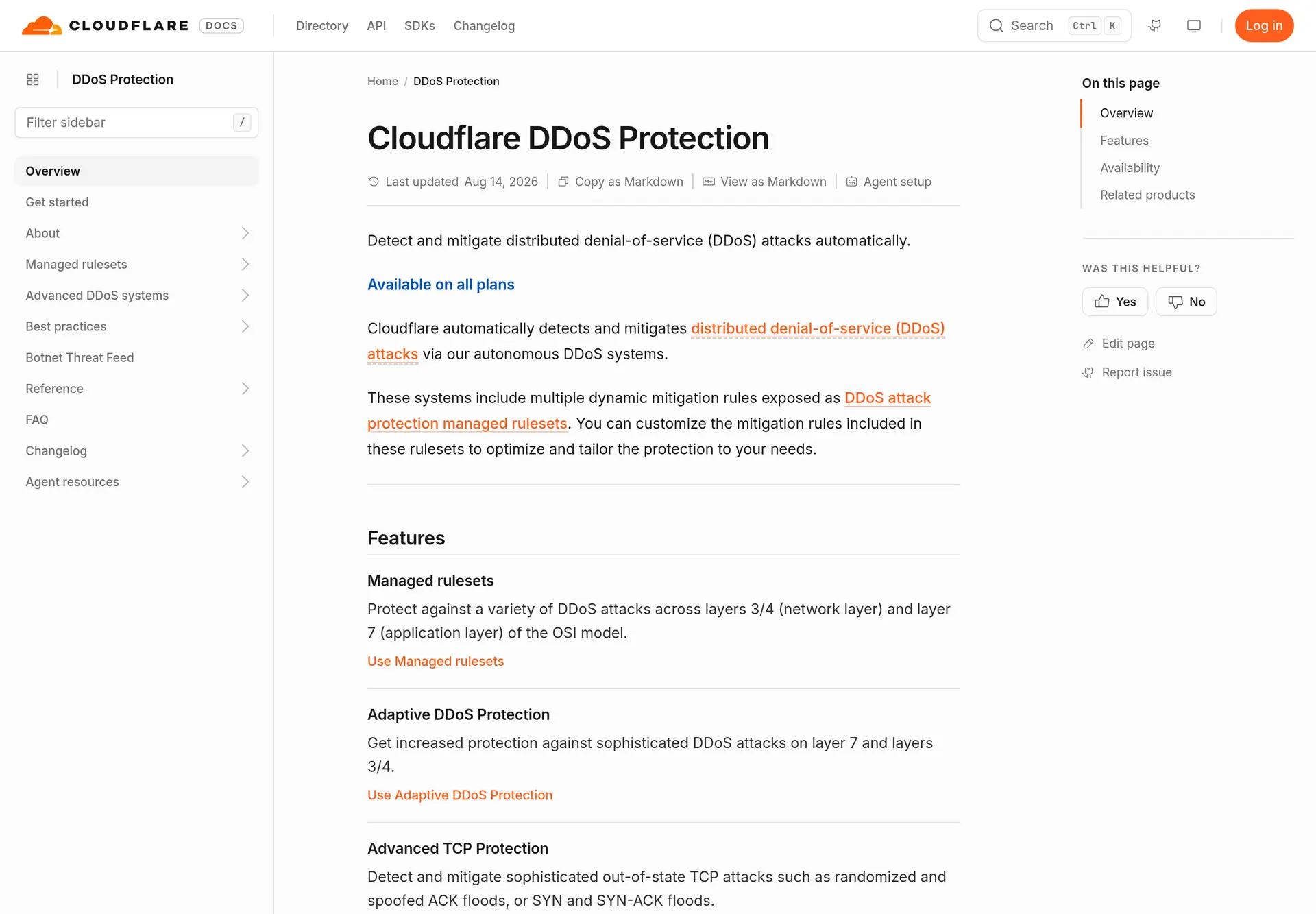Follow the DDoS Protection breadcrumb link
1316x914 pixels.
456,81
